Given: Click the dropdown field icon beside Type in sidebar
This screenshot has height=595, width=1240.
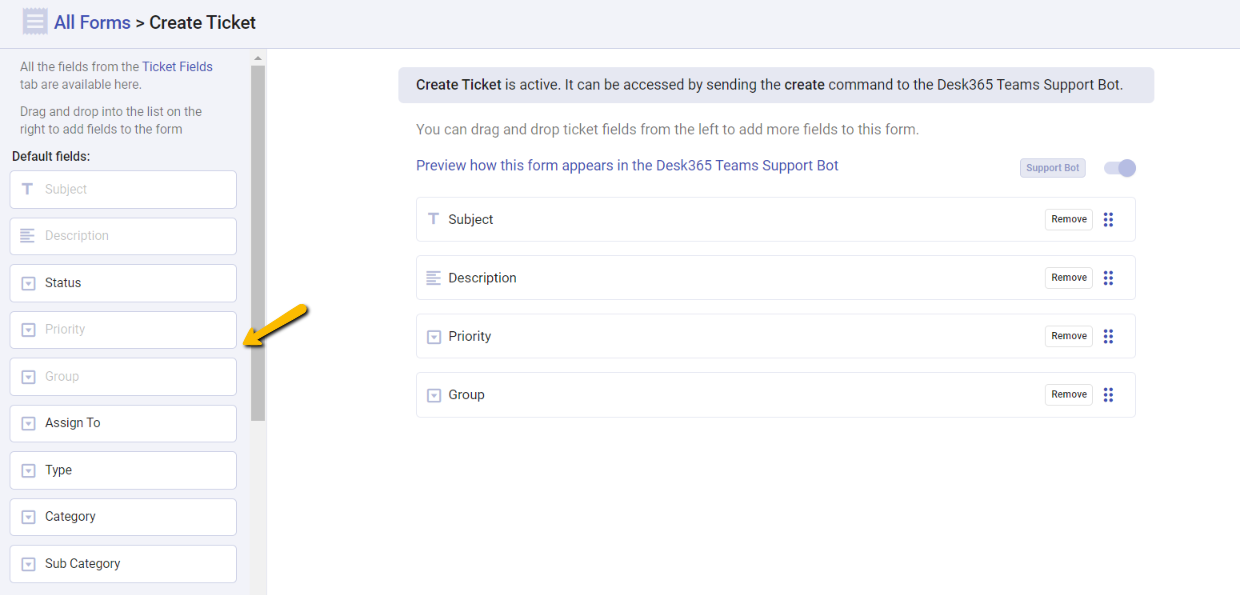Looking at the screenshot, I should [26, 470].
